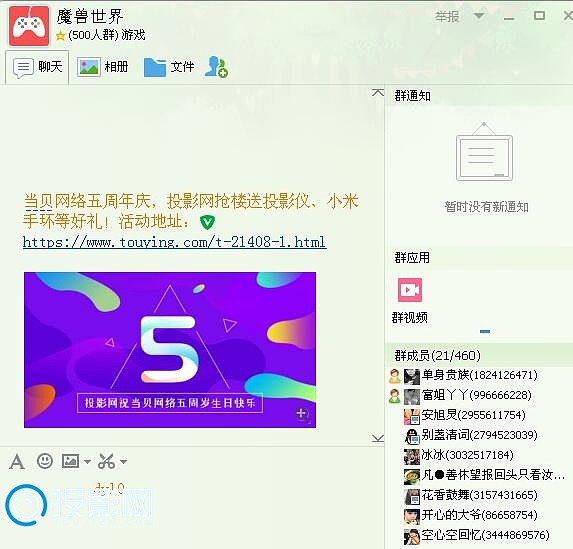The height and width of the screenshot is (549, 573).
Task: Click the red gamepad group avatar
Action: pyautogui.click(x=29, y=26)
